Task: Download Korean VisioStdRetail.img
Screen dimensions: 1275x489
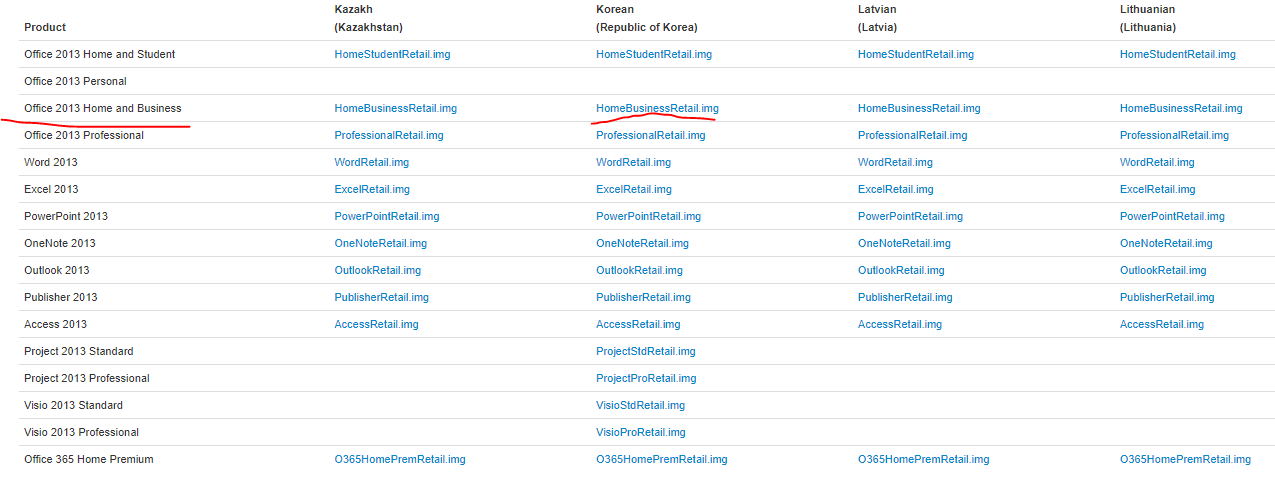Action: point(641,405)
